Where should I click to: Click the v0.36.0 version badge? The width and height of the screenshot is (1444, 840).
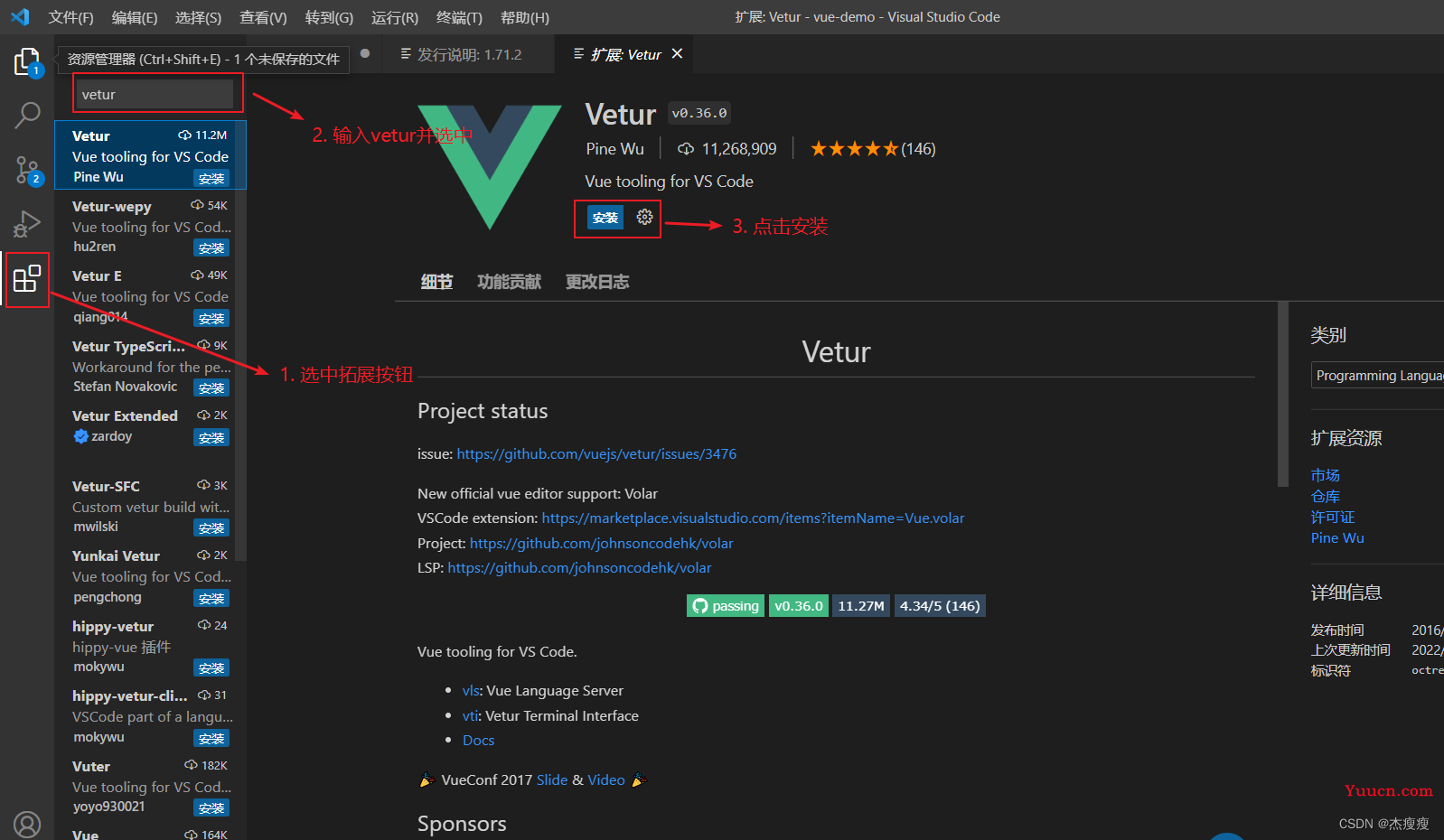(799, 606)
